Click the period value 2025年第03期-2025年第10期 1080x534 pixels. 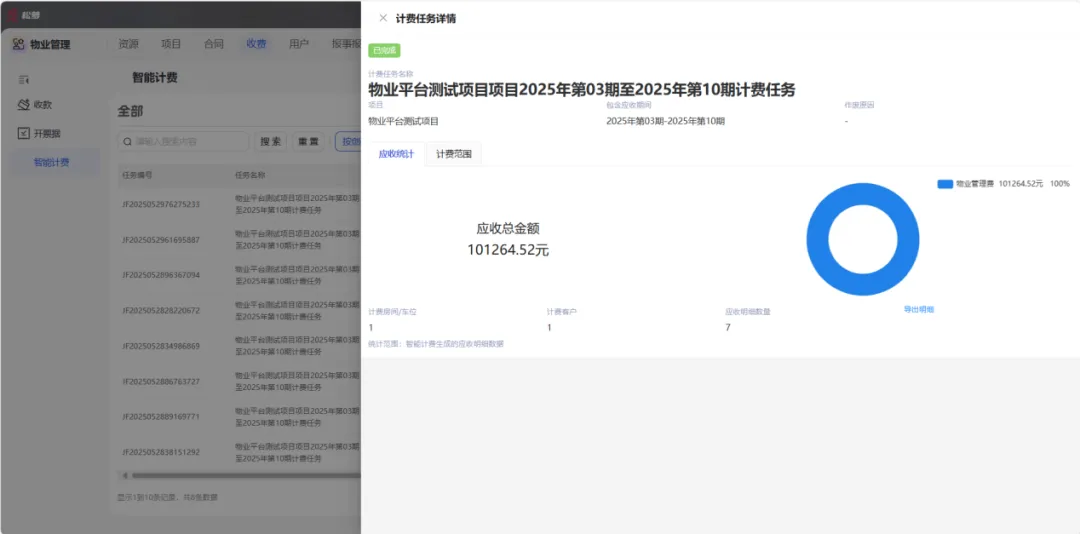point(665,121)
